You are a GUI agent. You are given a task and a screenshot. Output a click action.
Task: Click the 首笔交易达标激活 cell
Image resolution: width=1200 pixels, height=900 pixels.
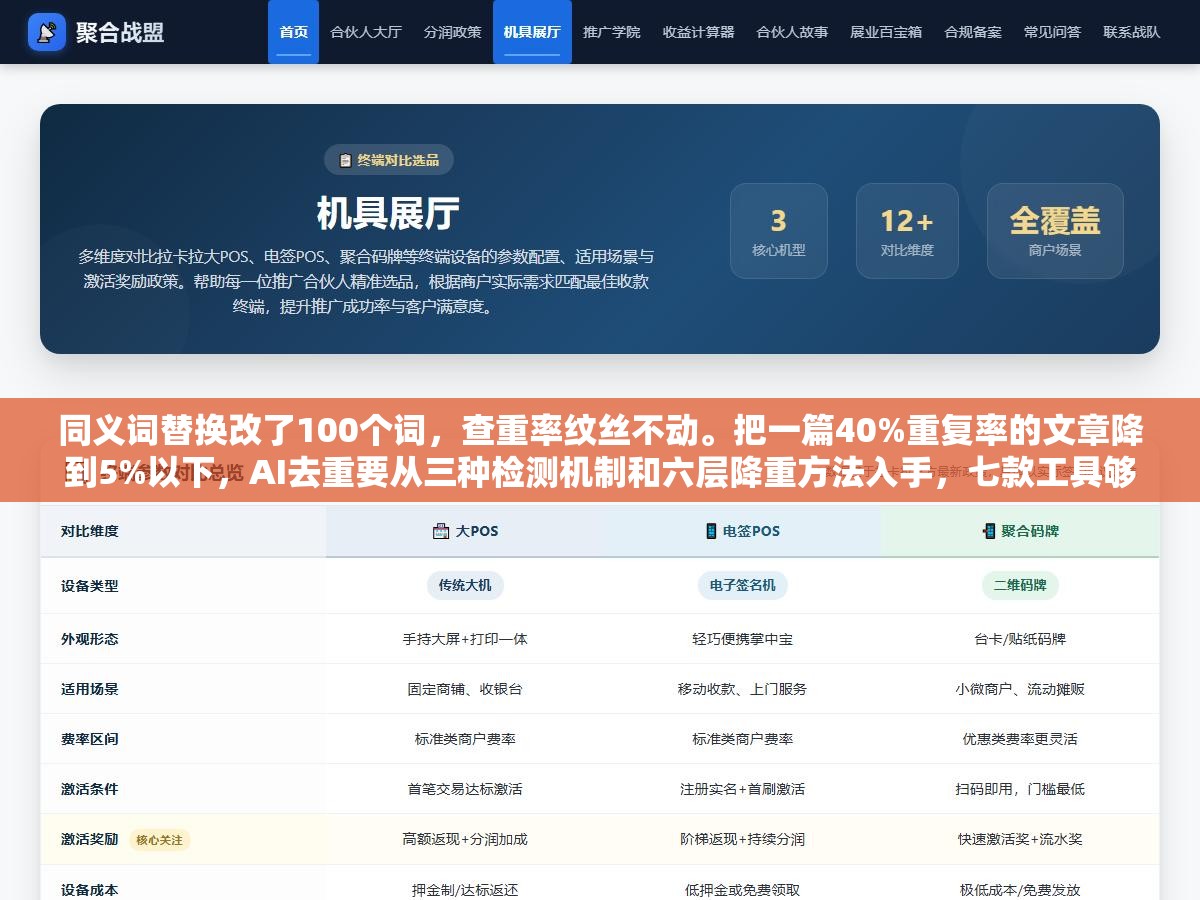pos(465,789)
